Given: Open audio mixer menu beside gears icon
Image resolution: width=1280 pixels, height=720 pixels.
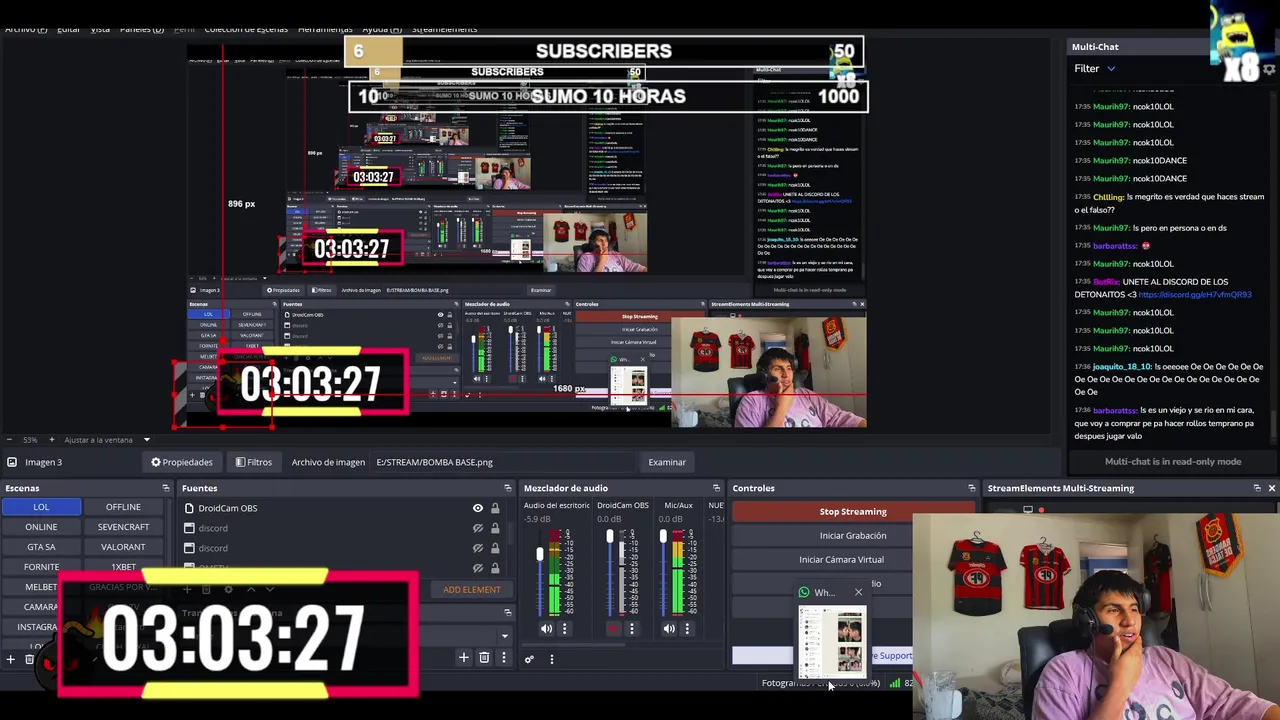Looking at the screenshot, I should point(551,659).
